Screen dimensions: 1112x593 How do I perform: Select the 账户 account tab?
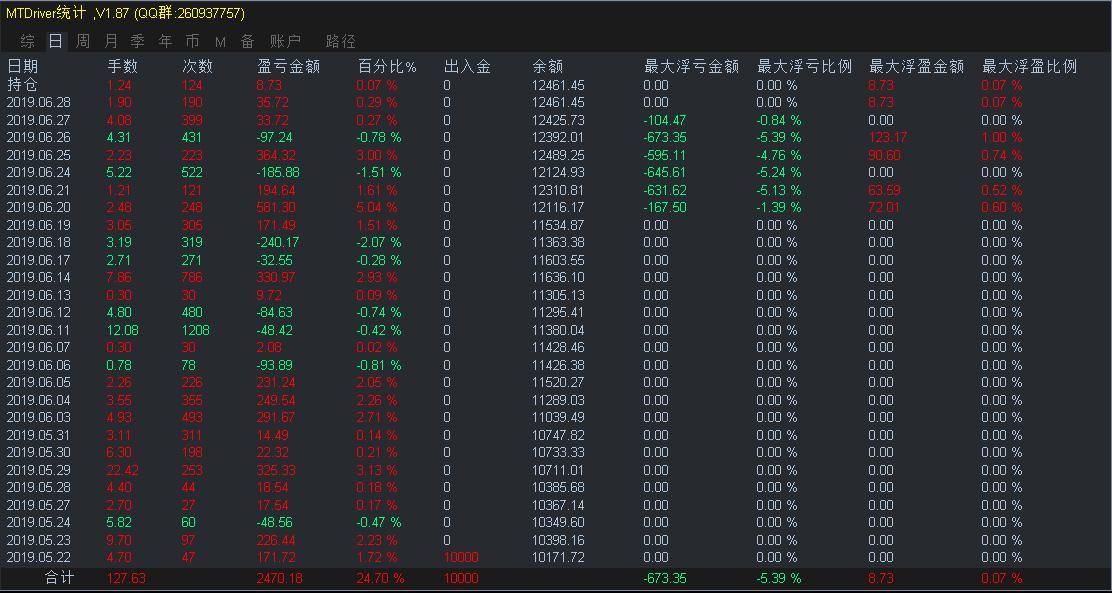[286, 41]
